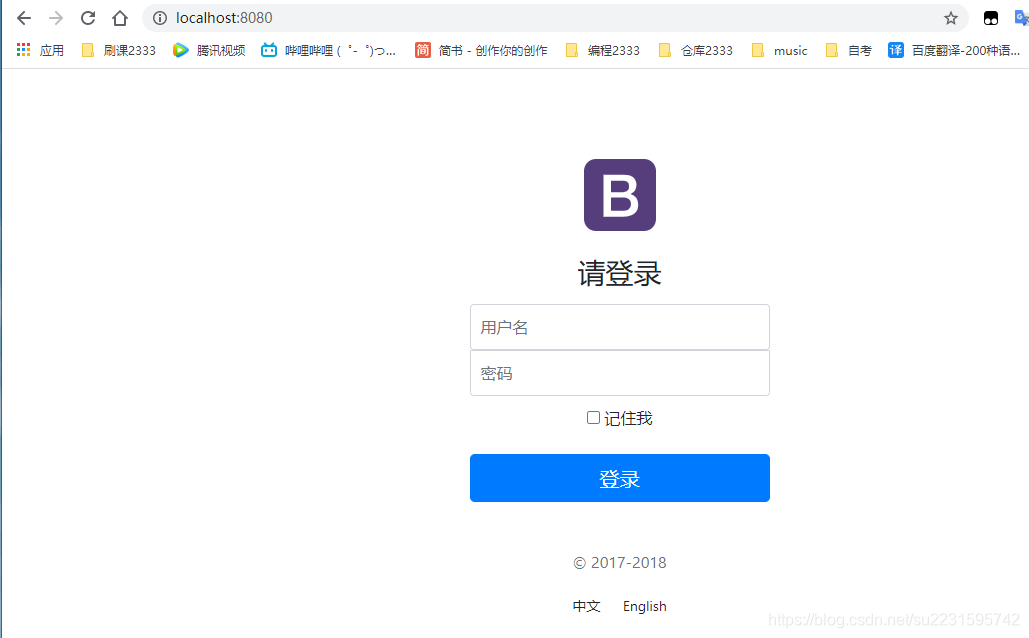
Task: Open the 应用 apps grid shortcut
Action: (40, 51)
